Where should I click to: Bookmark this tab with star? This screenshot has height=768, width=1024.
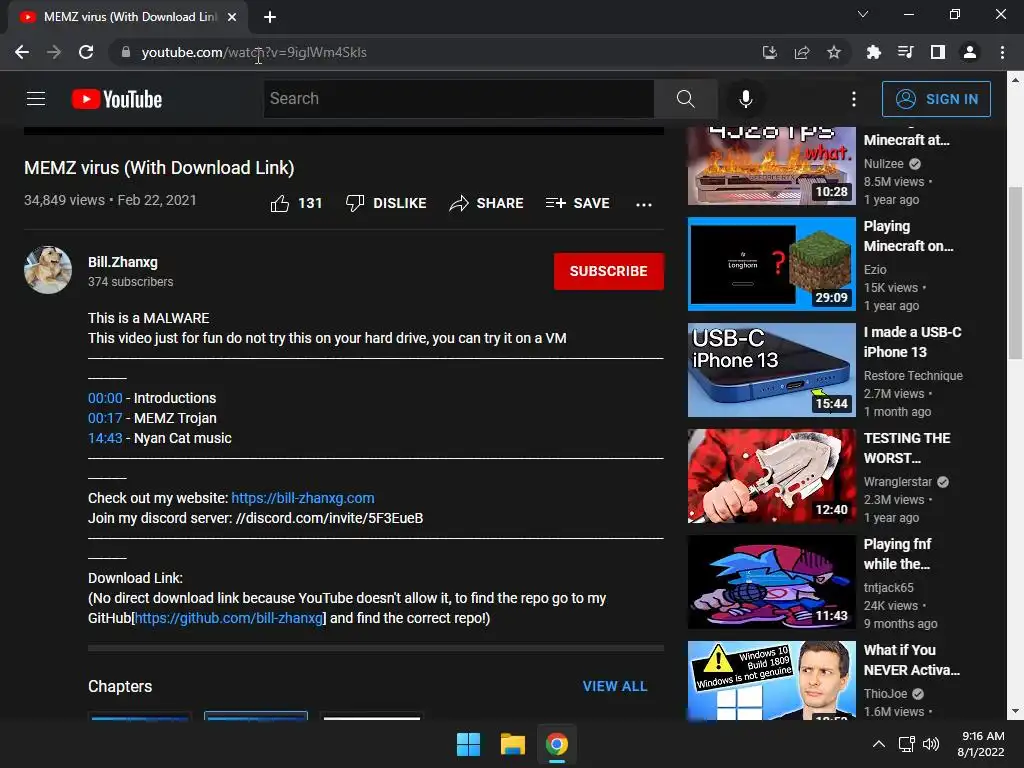(834, 52)
